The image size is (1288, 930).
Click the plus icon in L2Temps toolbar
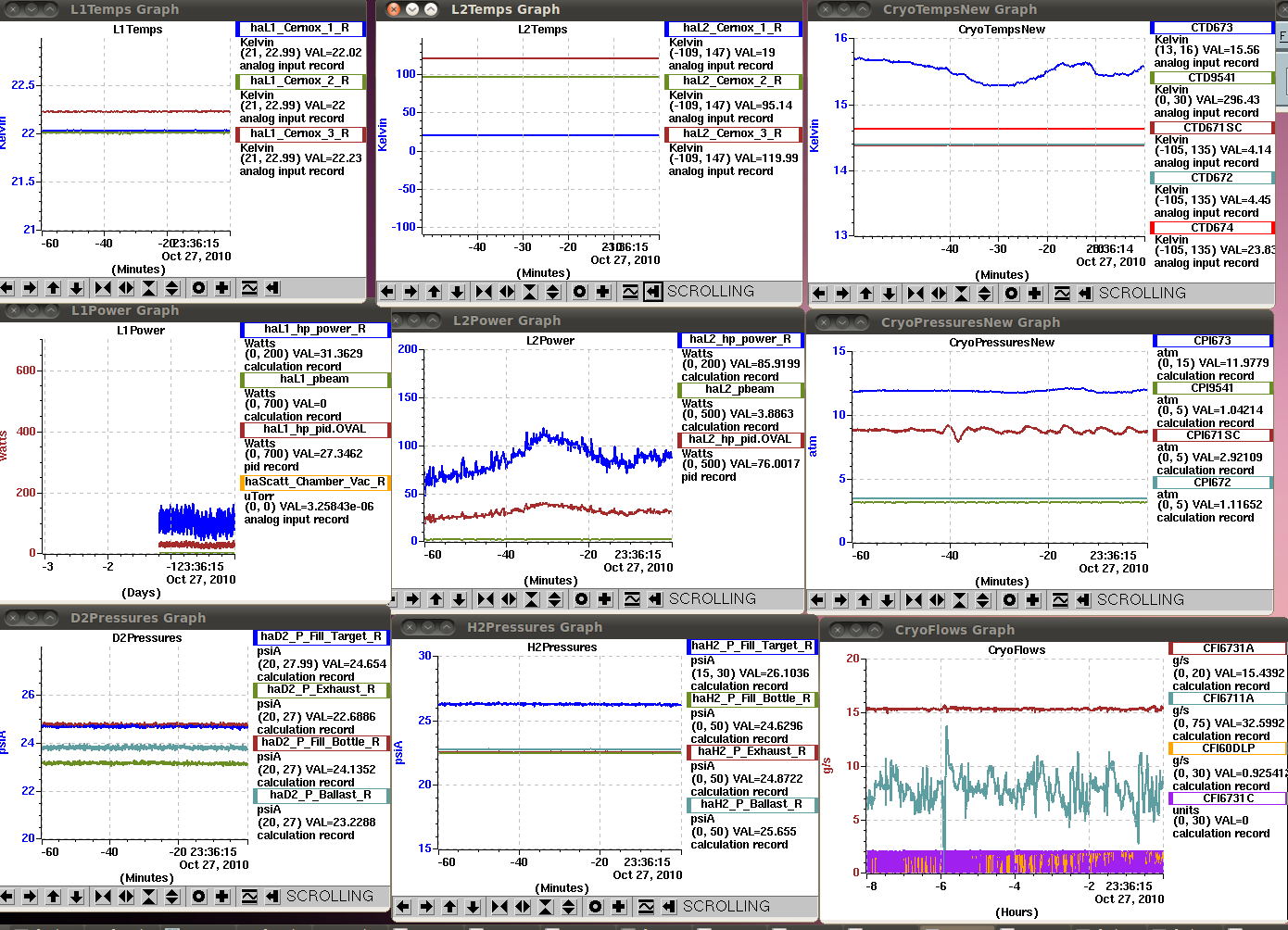coord(603,292)
